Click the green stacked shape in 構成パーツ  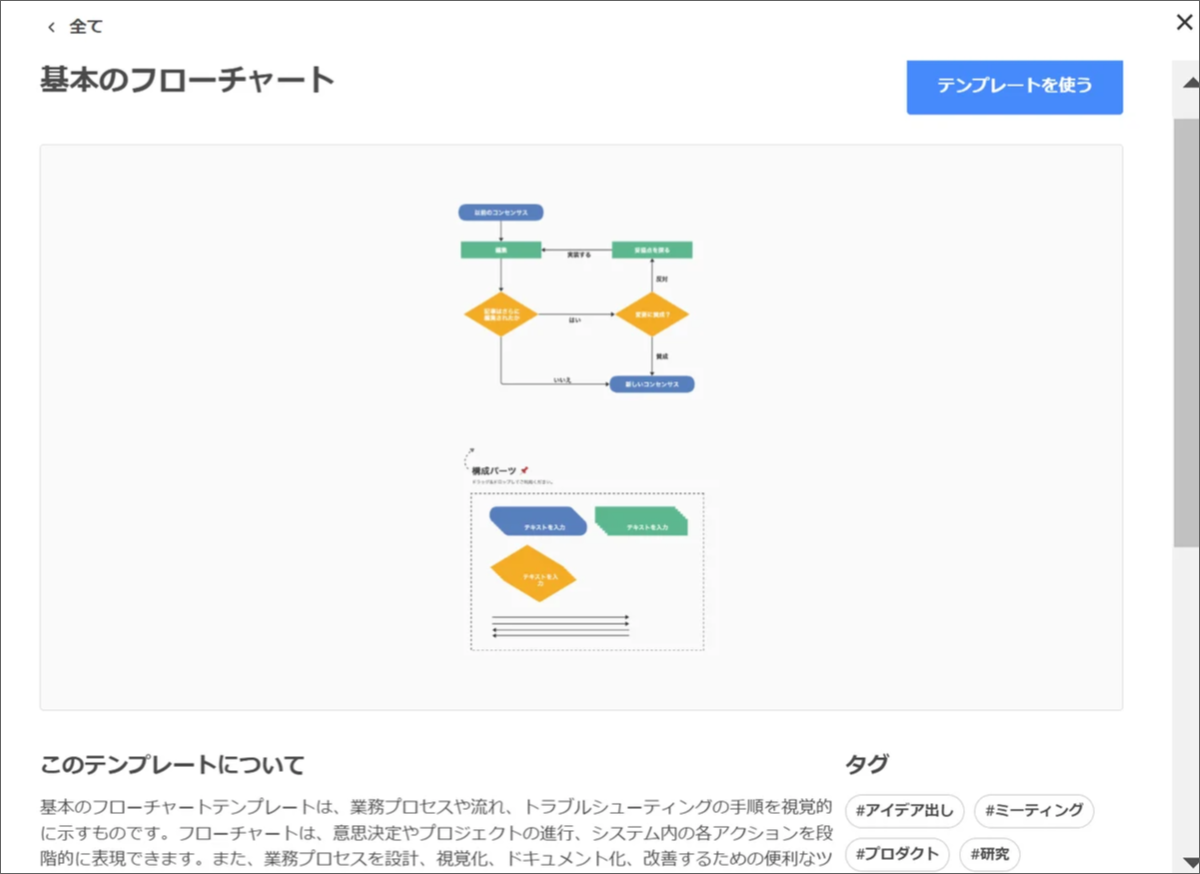point(641,522)
